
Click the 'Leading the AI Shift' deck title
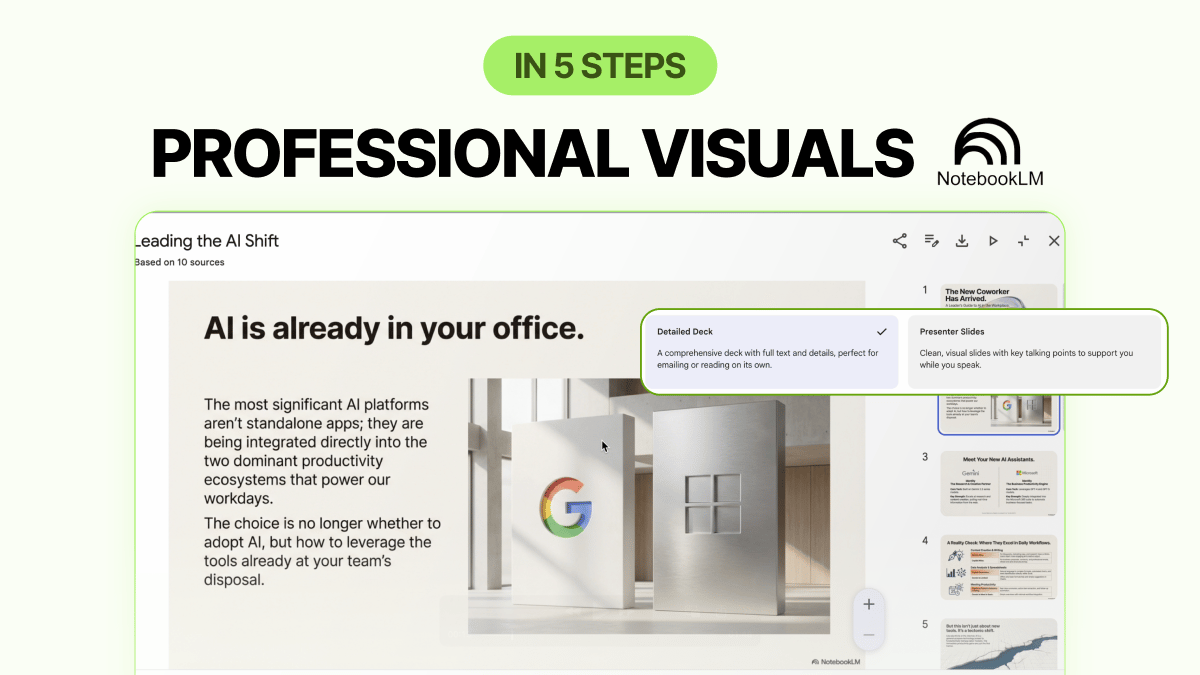(x=207, y=241)
